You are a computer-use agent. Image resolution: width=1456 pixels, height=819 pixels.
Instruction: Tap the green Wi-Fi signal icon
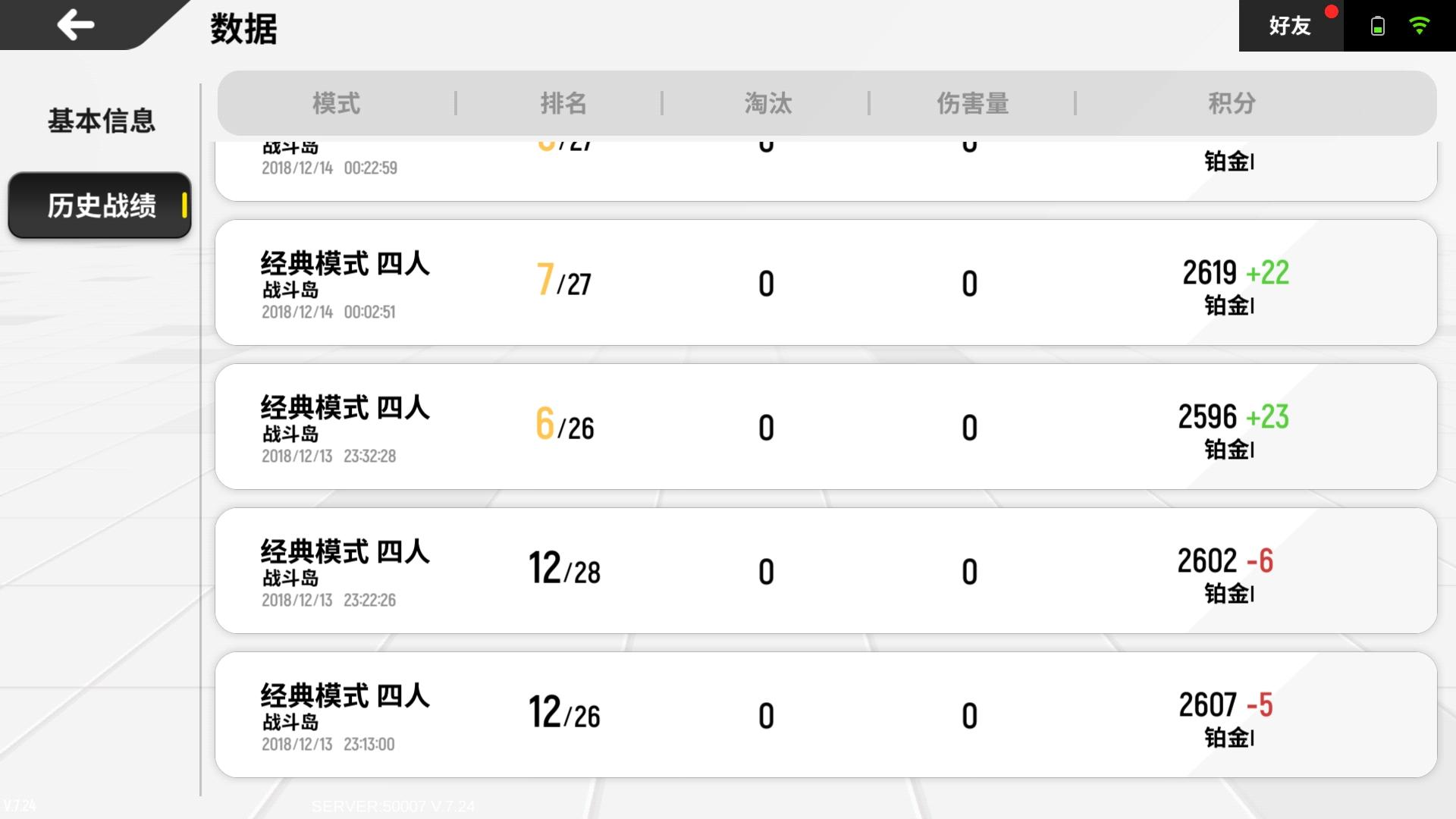point(1420,26)
